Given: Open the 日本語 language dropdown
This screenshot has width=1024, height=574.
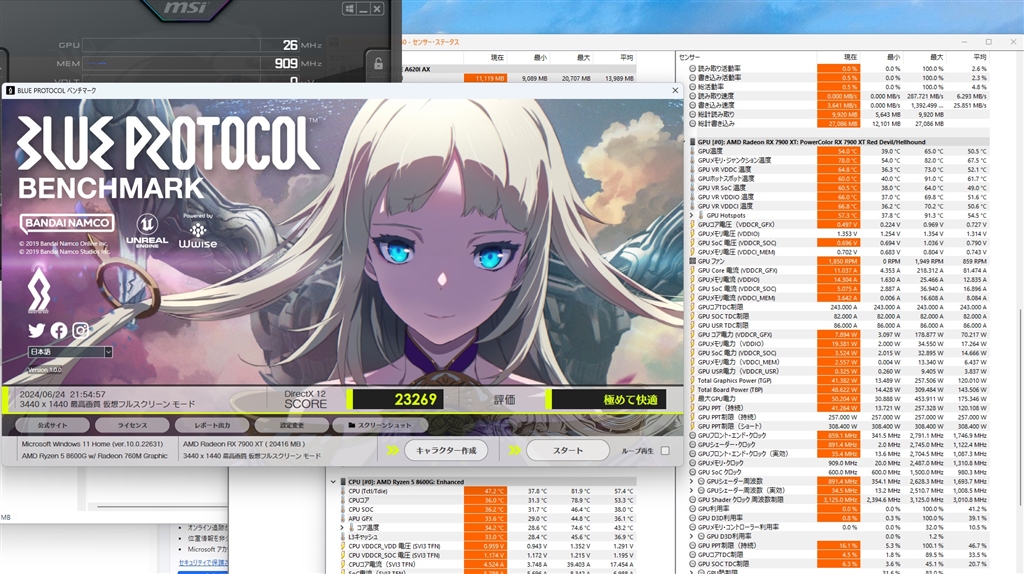Looking at the screenshot, I should [70, 352].
